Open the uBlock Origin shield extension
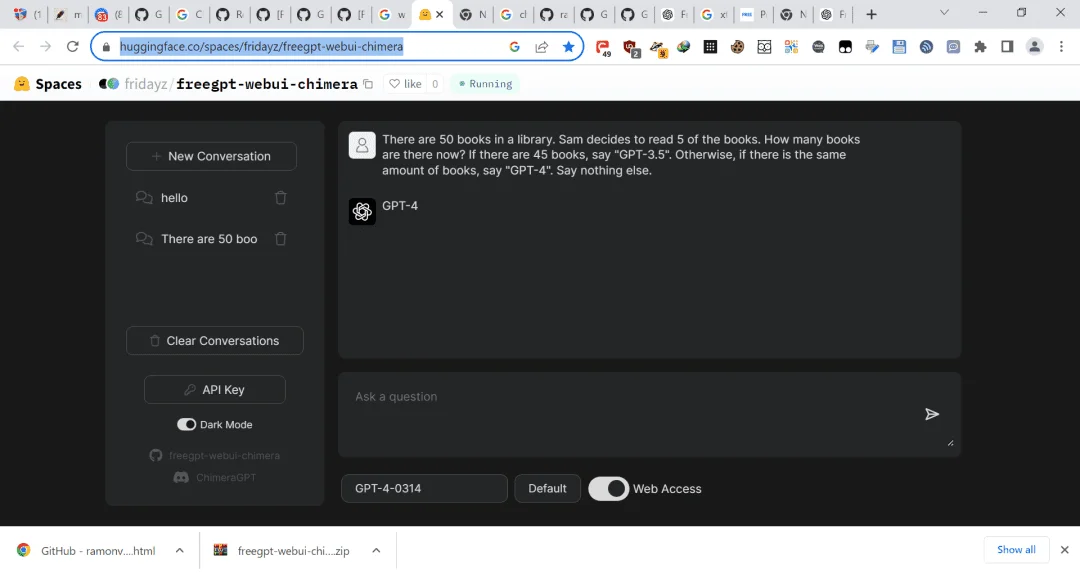 coord(630,47)
